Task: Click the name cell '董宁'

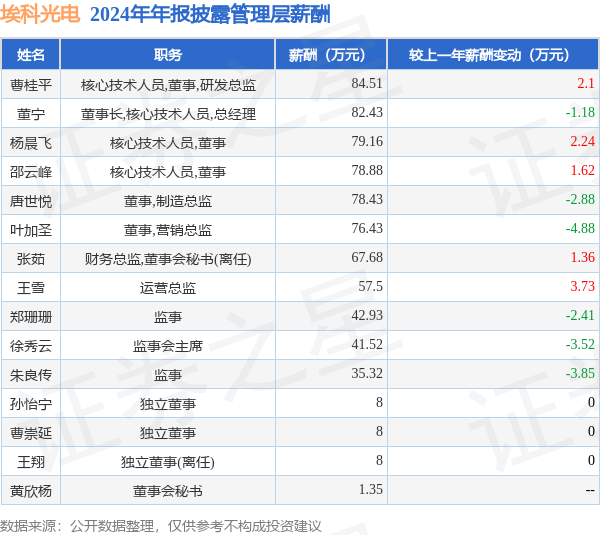Action: (31, 114)
